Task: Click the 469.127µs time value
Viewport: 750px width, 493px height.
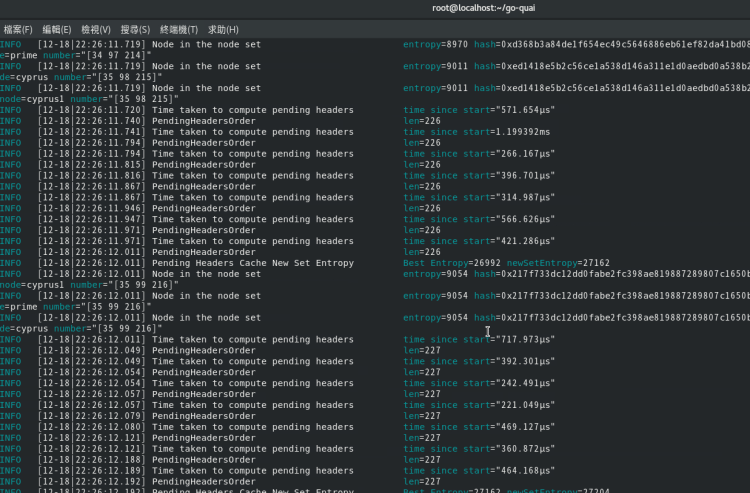Action: click(x=524, y=427)
